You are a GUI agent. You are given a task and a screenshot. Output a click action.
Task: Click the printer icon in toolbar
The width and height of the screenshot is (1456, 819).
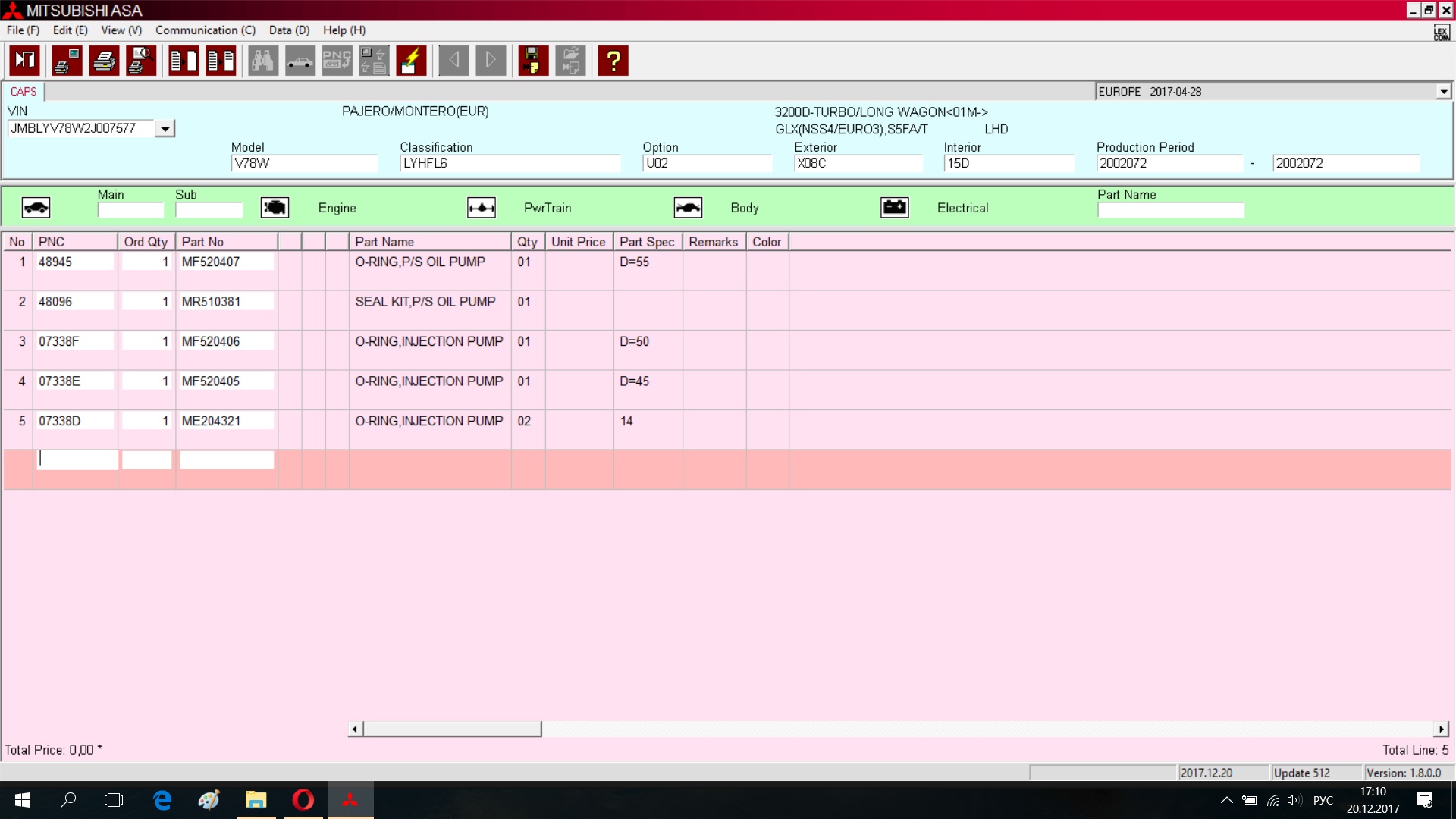pos(104,61)
